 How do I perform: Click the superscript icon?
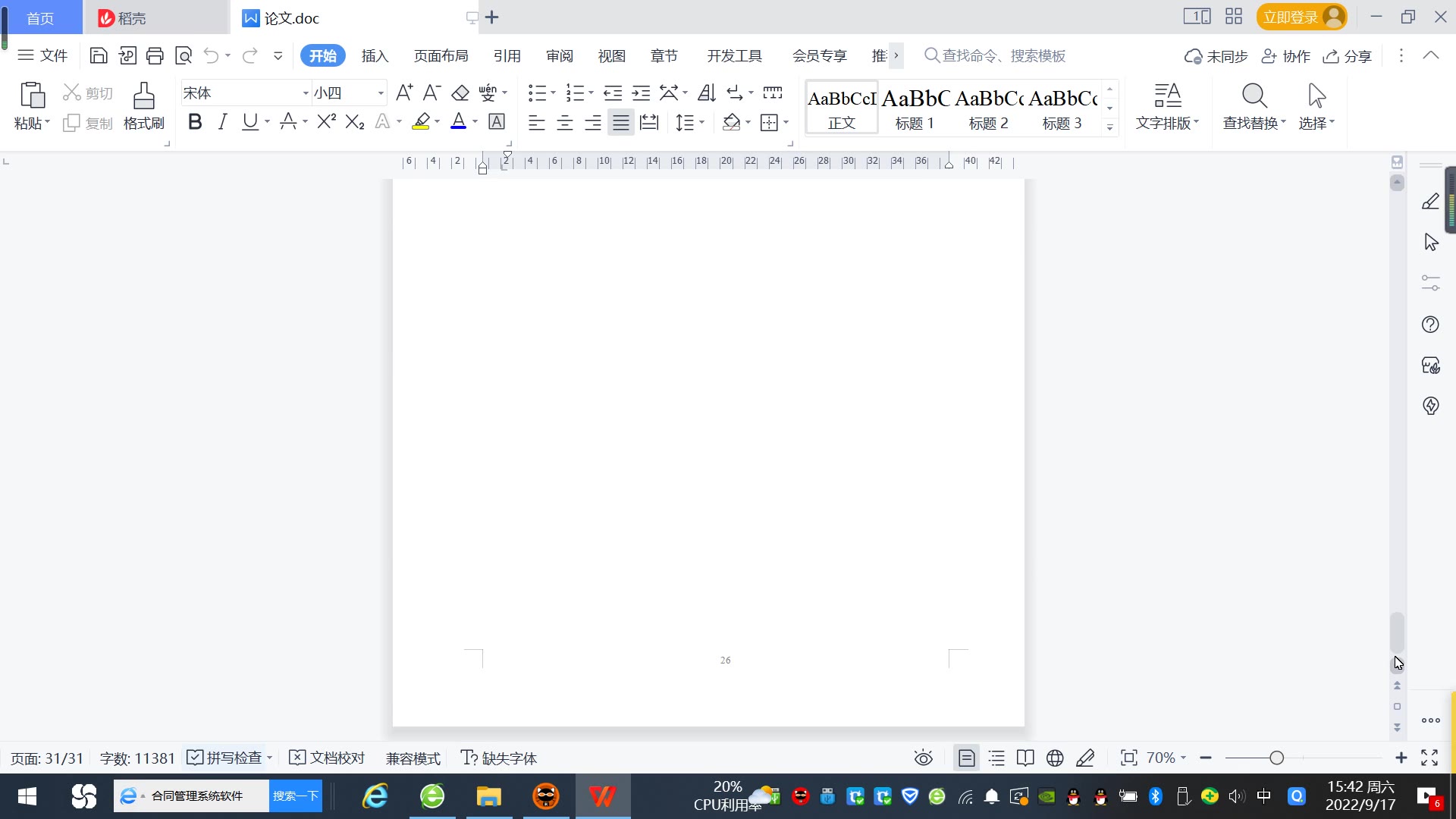click(x=326, y=122)
